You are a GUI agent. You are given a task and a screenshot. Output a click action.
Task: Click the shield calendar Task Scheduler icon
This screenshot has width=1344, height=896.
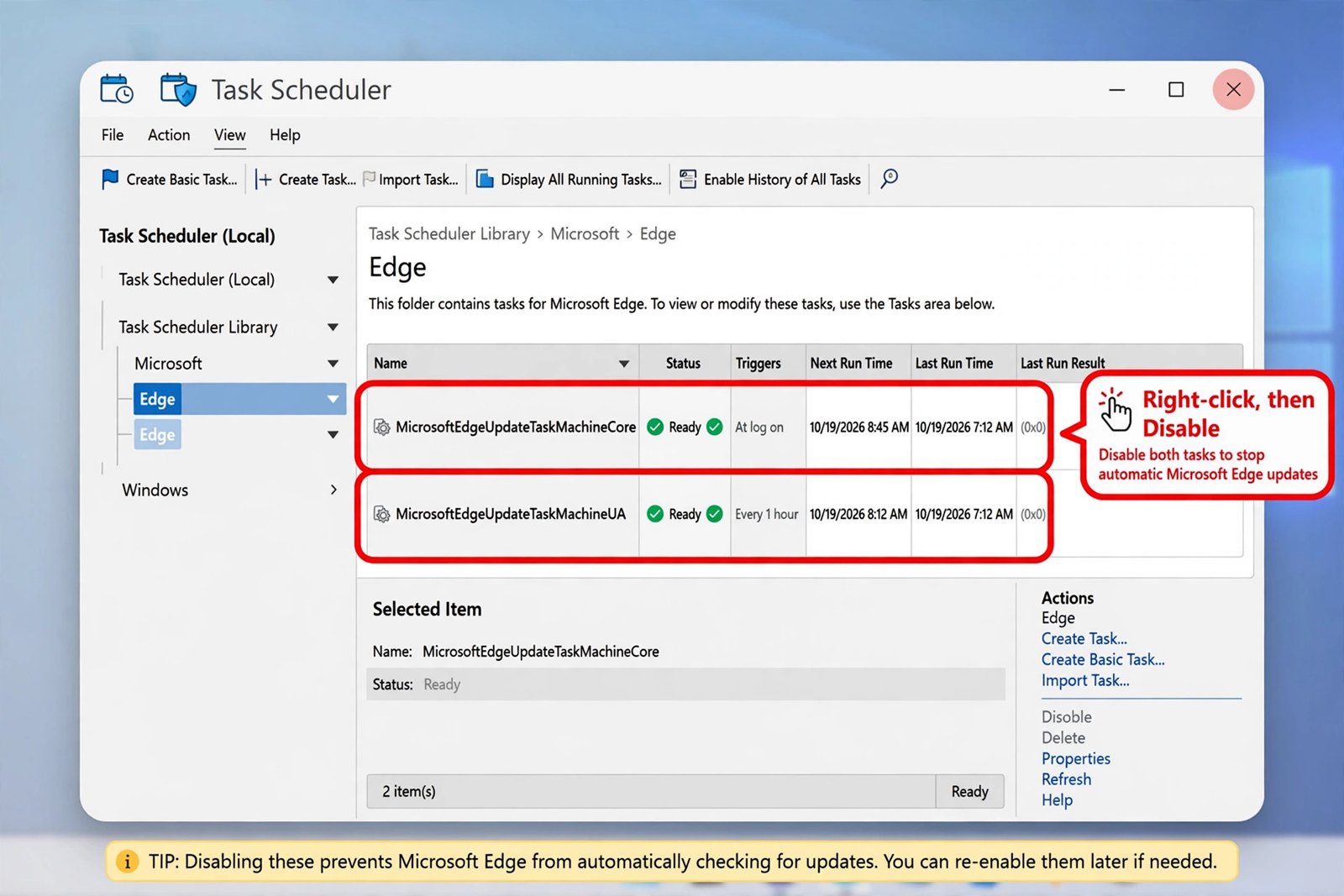178,89
